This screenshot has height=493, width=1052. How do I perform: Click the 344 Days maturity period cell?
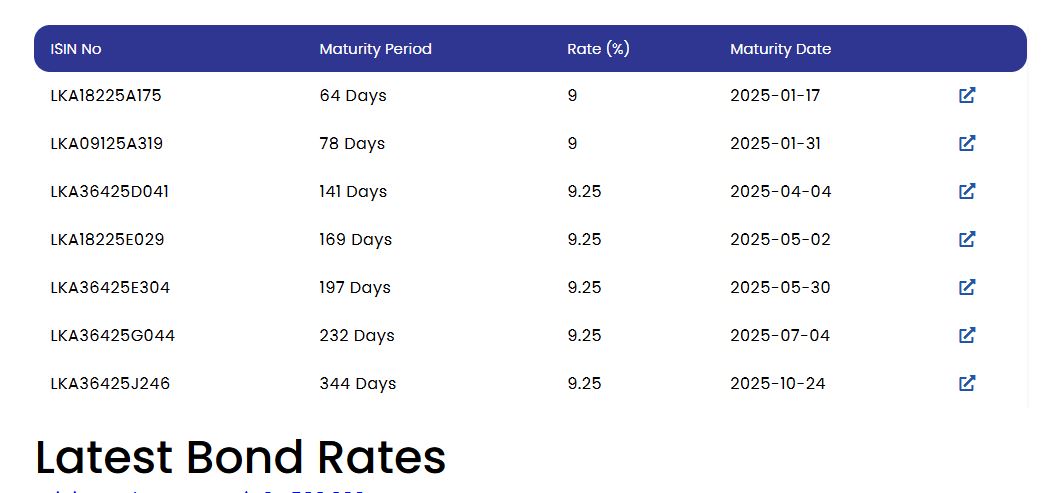(x=358, y=383)
